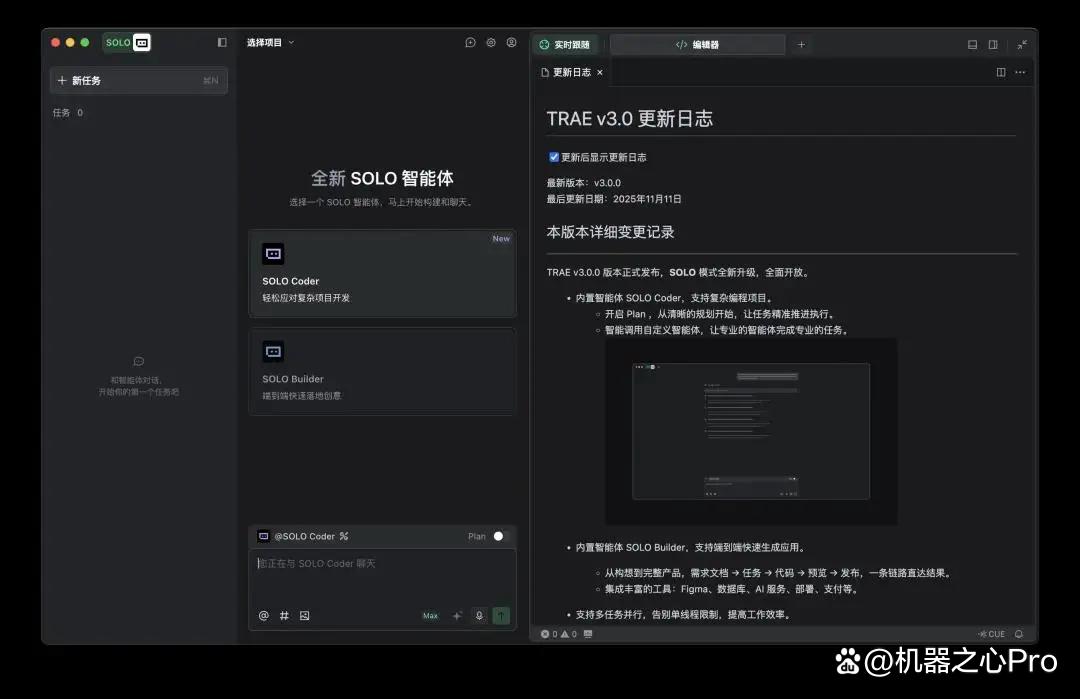
Task: Collapse the left sidebar panel icon
Action: [222, 43]
